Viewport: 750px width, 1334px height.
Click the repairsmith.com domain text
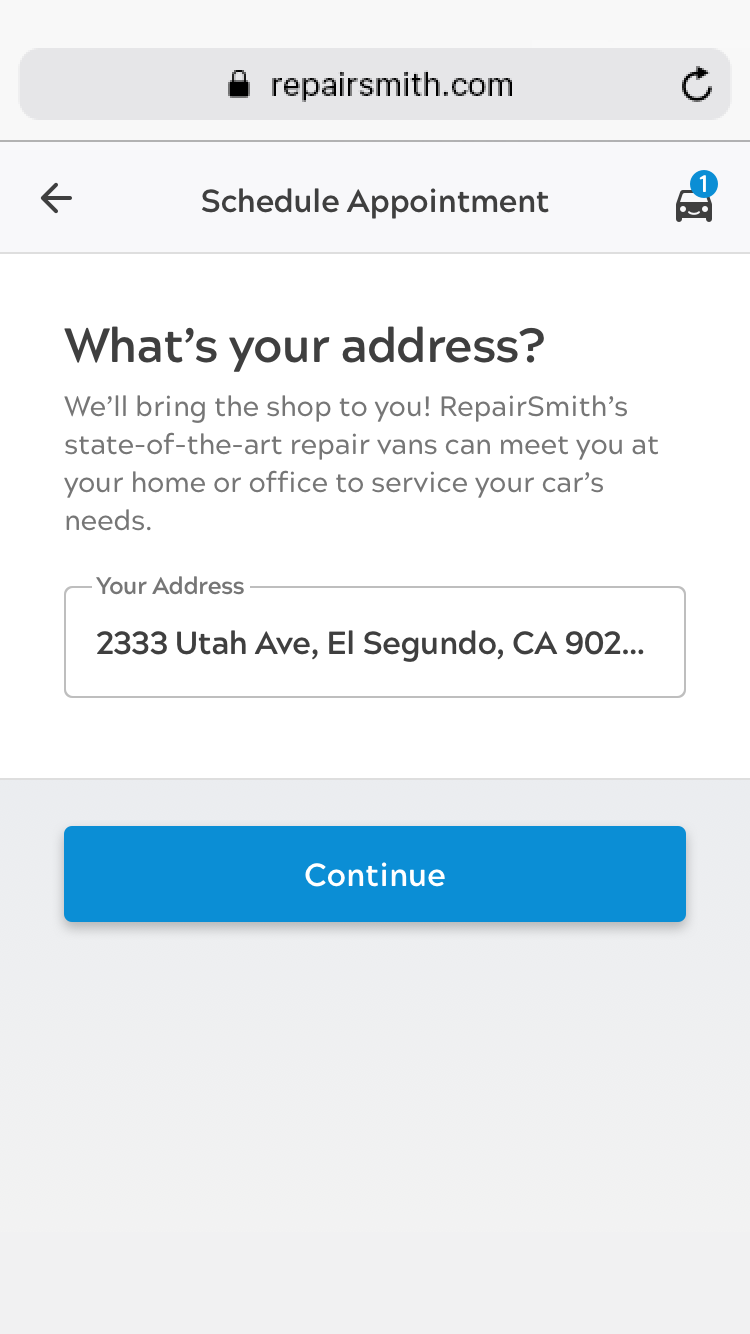pos(391,85)
